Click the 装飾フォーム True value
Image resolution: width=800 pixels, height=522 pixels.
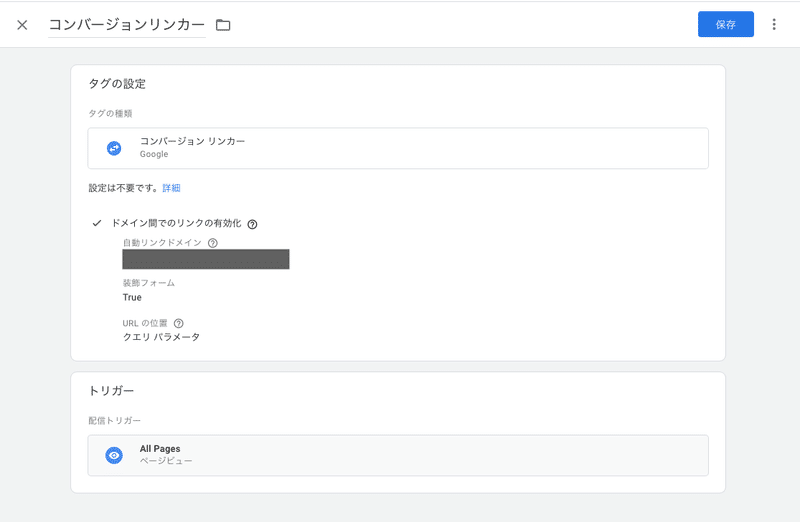coord(132,297)
